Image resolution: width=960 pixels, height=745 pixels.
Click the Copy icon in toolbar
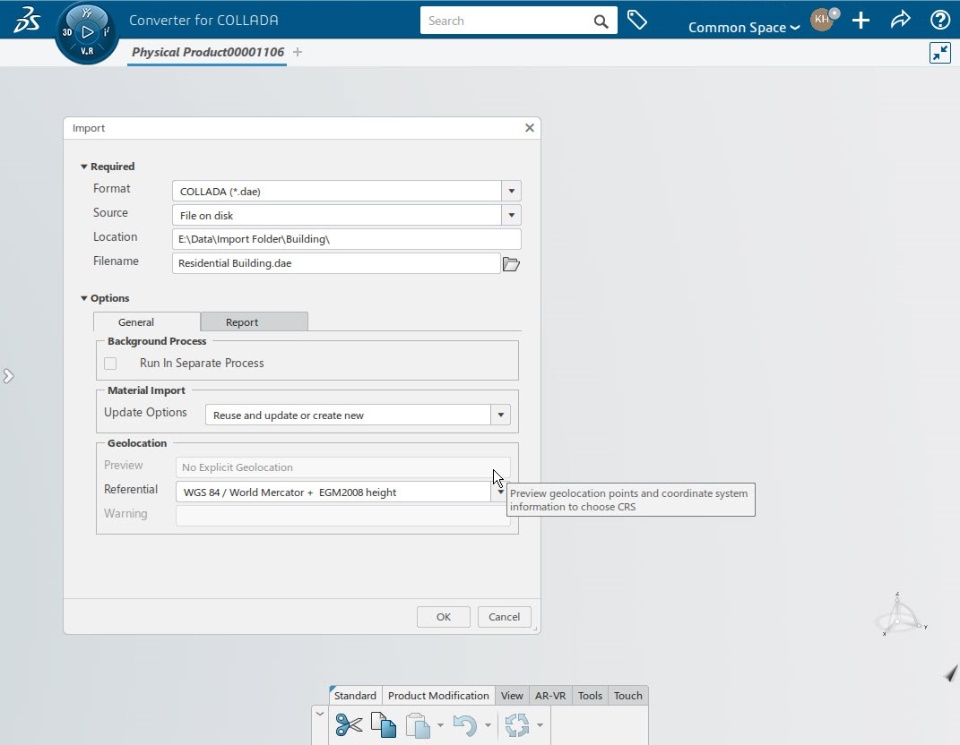point(383,725)
